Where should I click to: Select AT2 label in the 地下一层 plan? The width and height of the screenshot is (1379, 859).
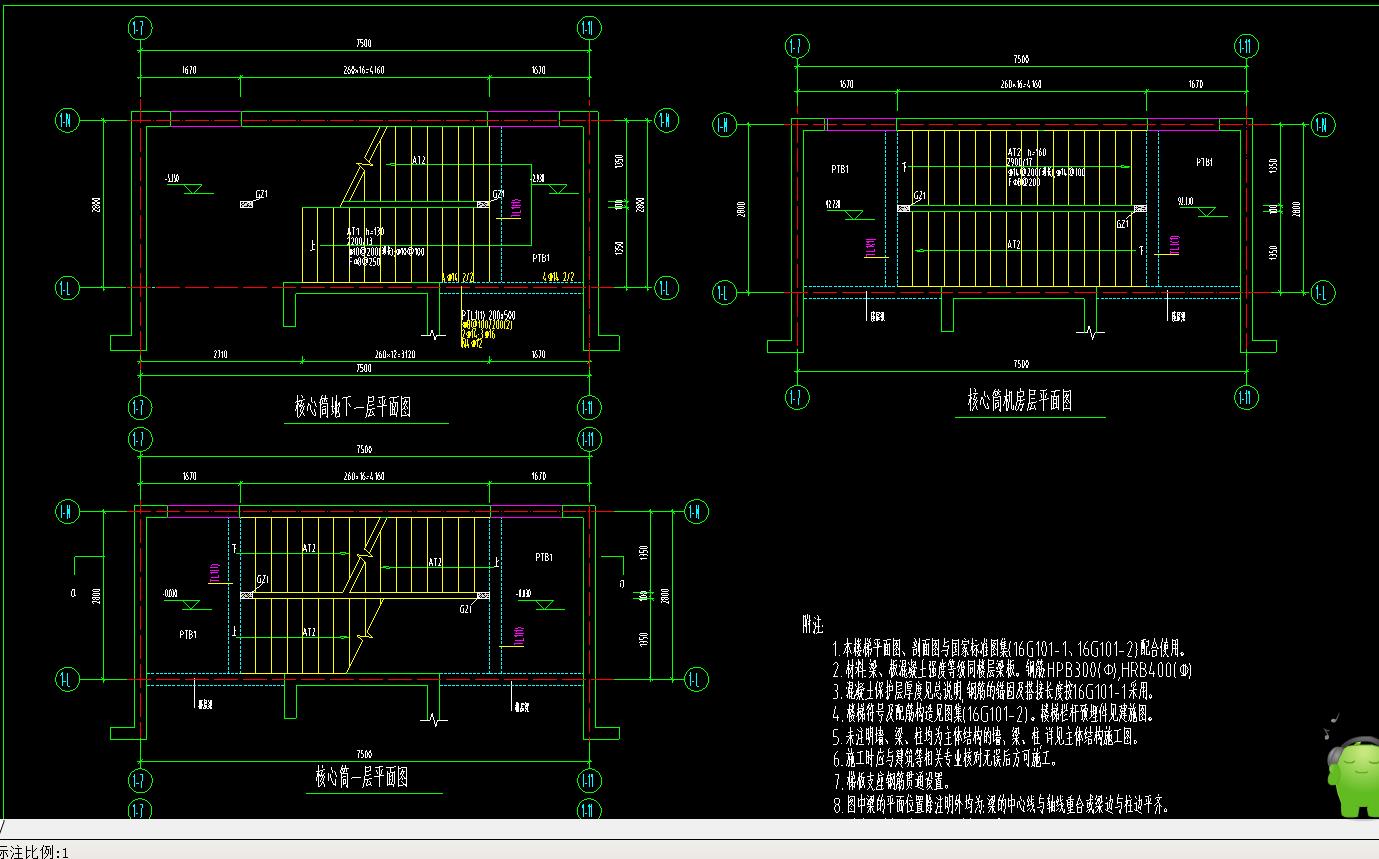pyautogui.click(x=420, y=160)
